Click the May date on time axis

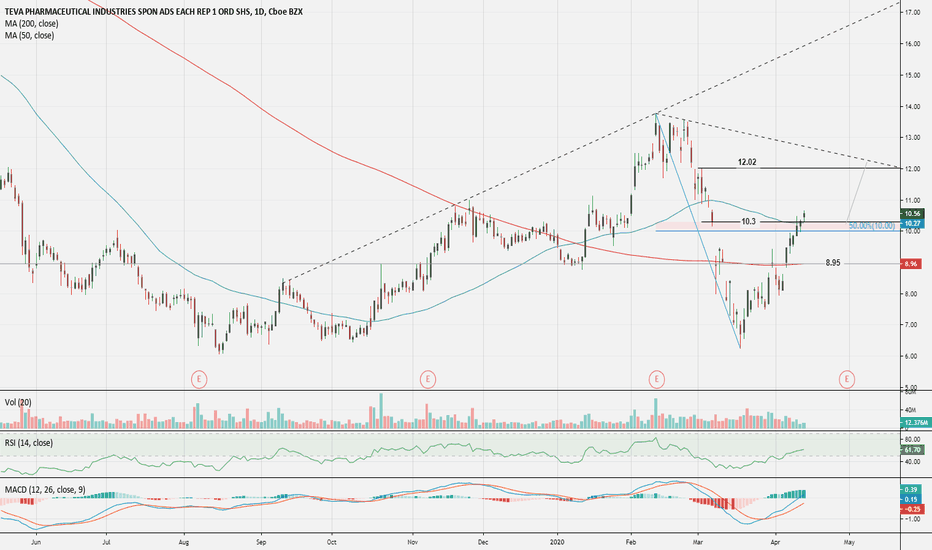(849, 542)
